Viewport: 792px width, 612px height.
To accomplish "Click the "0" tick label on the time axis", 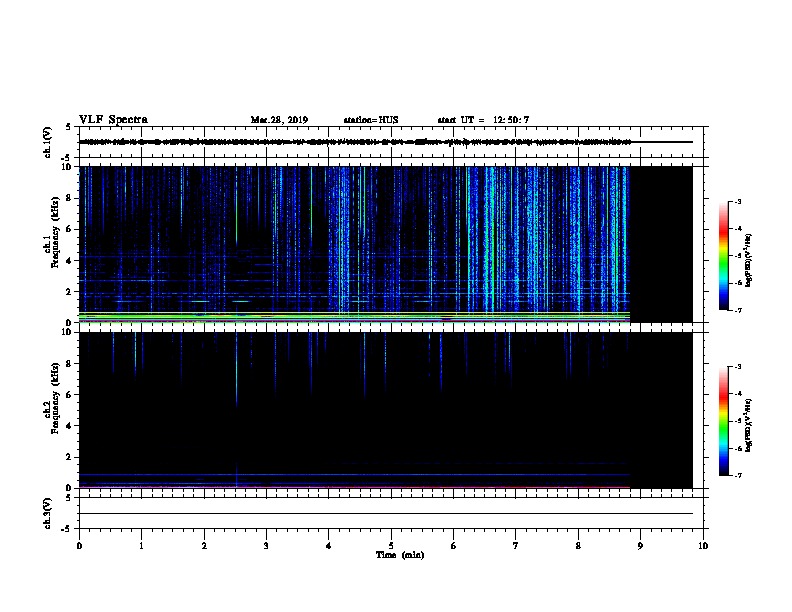I will [79, 546].
